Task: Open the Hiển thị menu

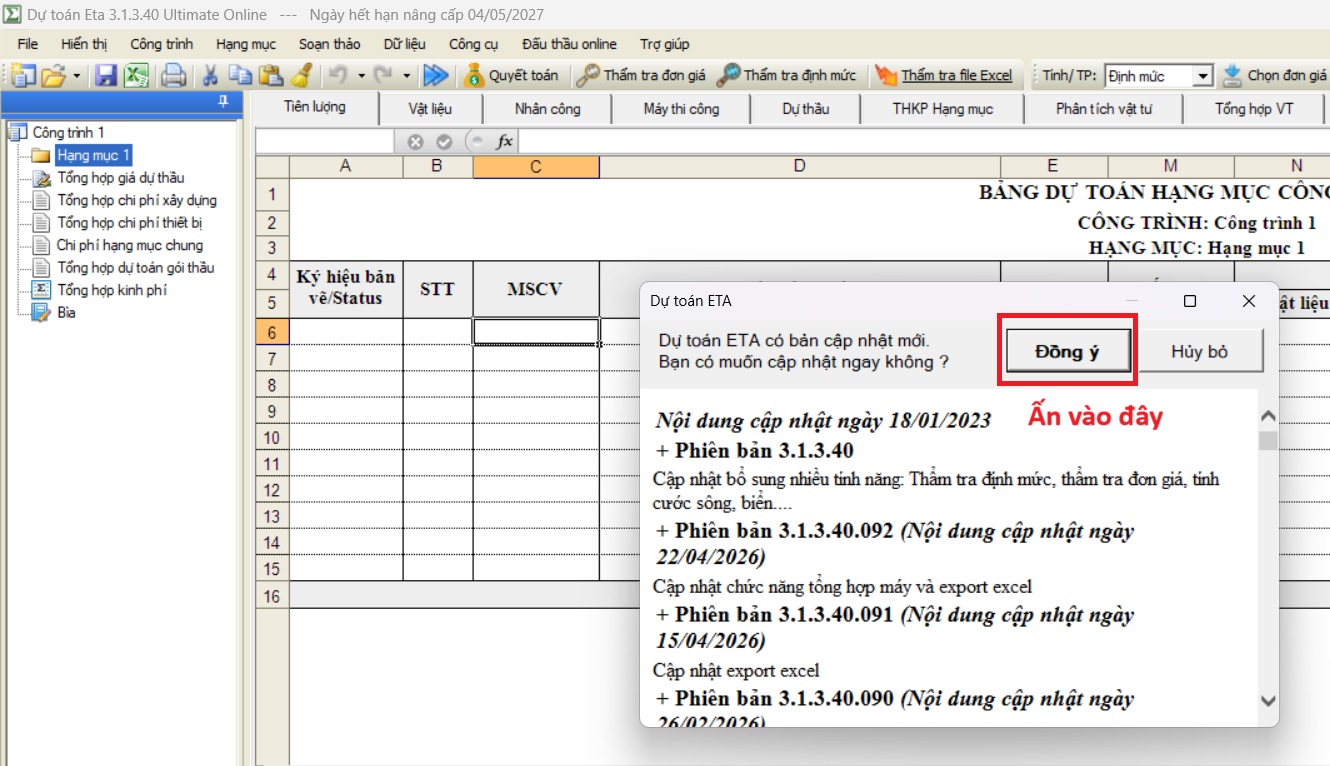Action: coord(84,44)
